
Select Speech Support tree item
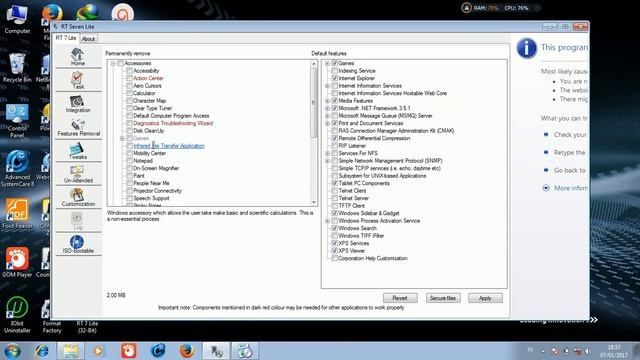[x=151, y=198]
